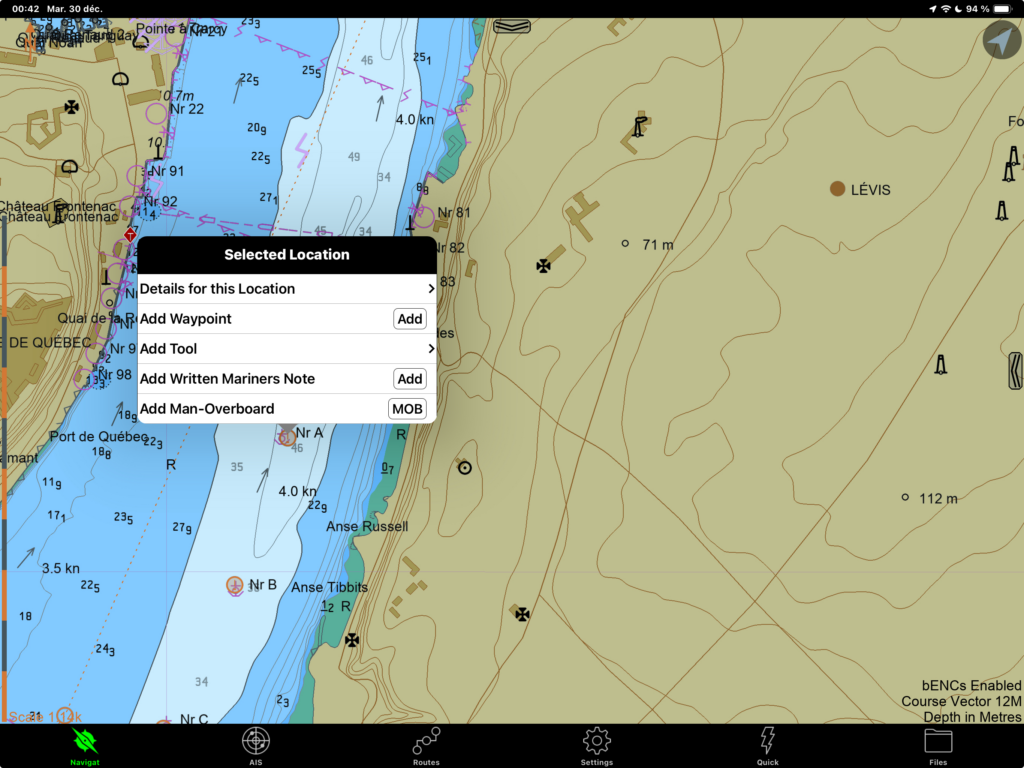Open the AIS tab icon
Viewport: 1024px width, 768px height.
click(256, 742)
